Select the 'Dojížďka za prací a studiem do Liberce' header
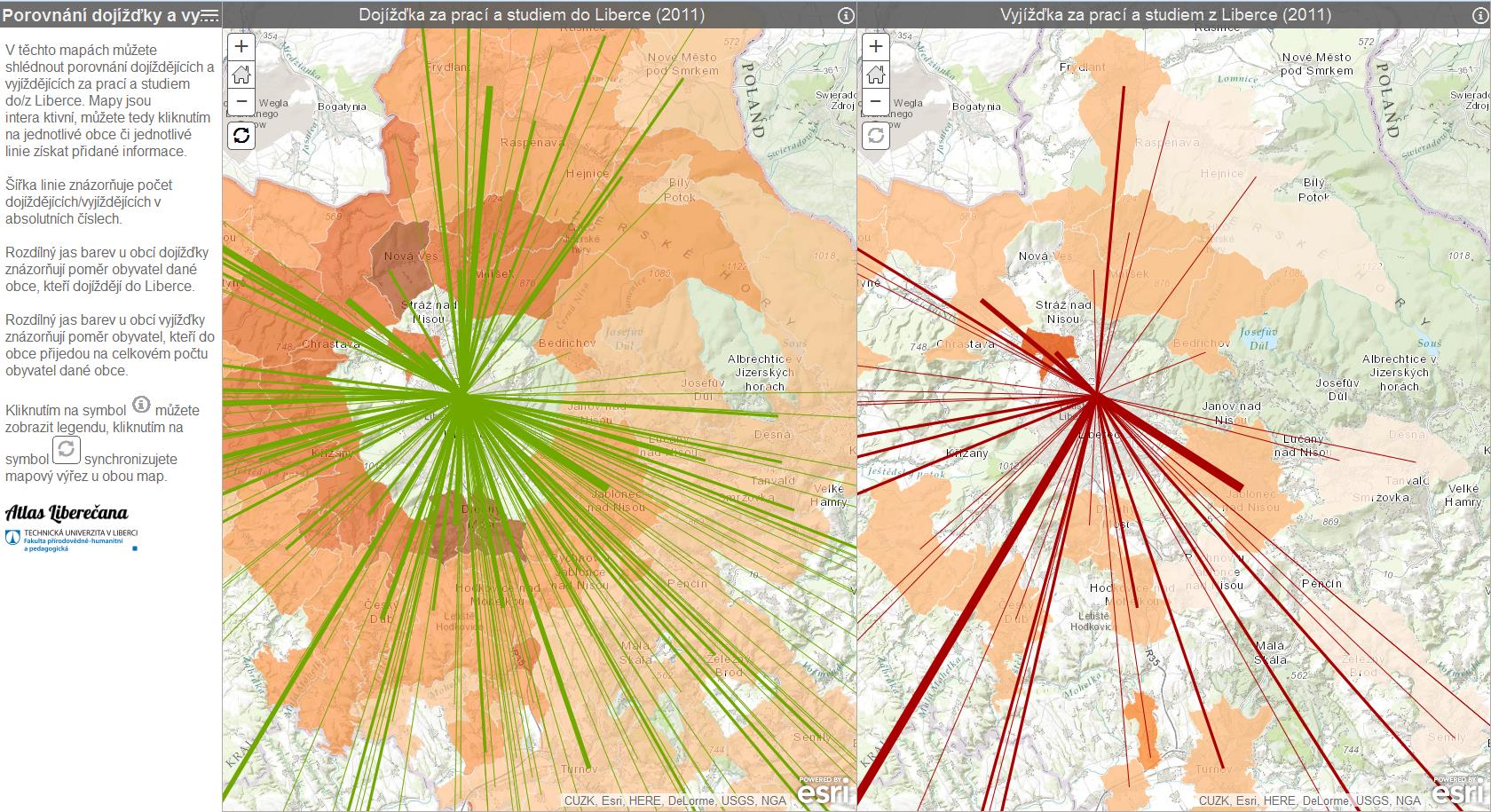The height and width of the screenshot is (812, 1491). [532, 14]
